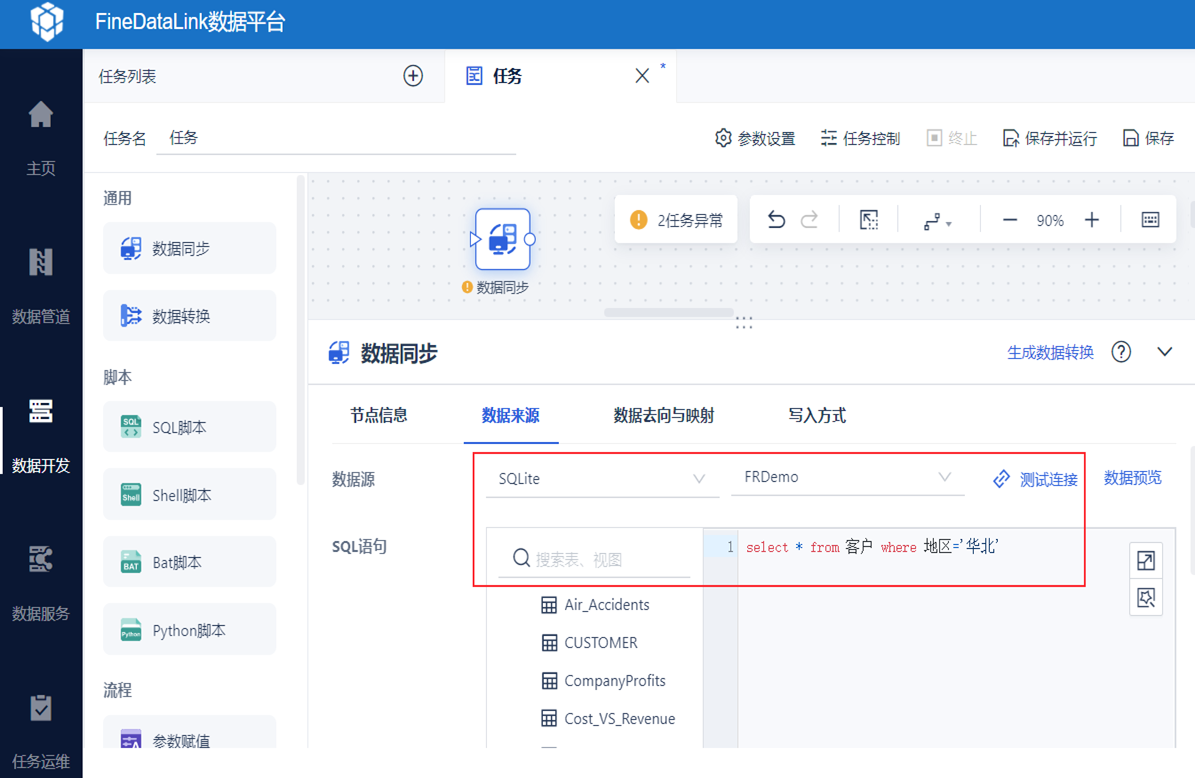
Task: Open connector line style dropdown
Action: (937, 221)
